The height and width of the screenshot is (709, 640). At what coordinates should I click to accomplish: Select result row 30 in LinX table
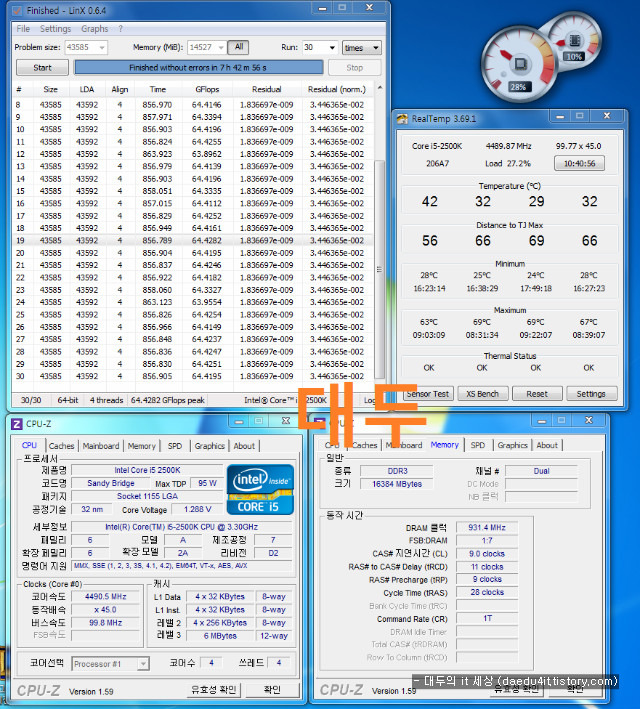tap(194, 376)
